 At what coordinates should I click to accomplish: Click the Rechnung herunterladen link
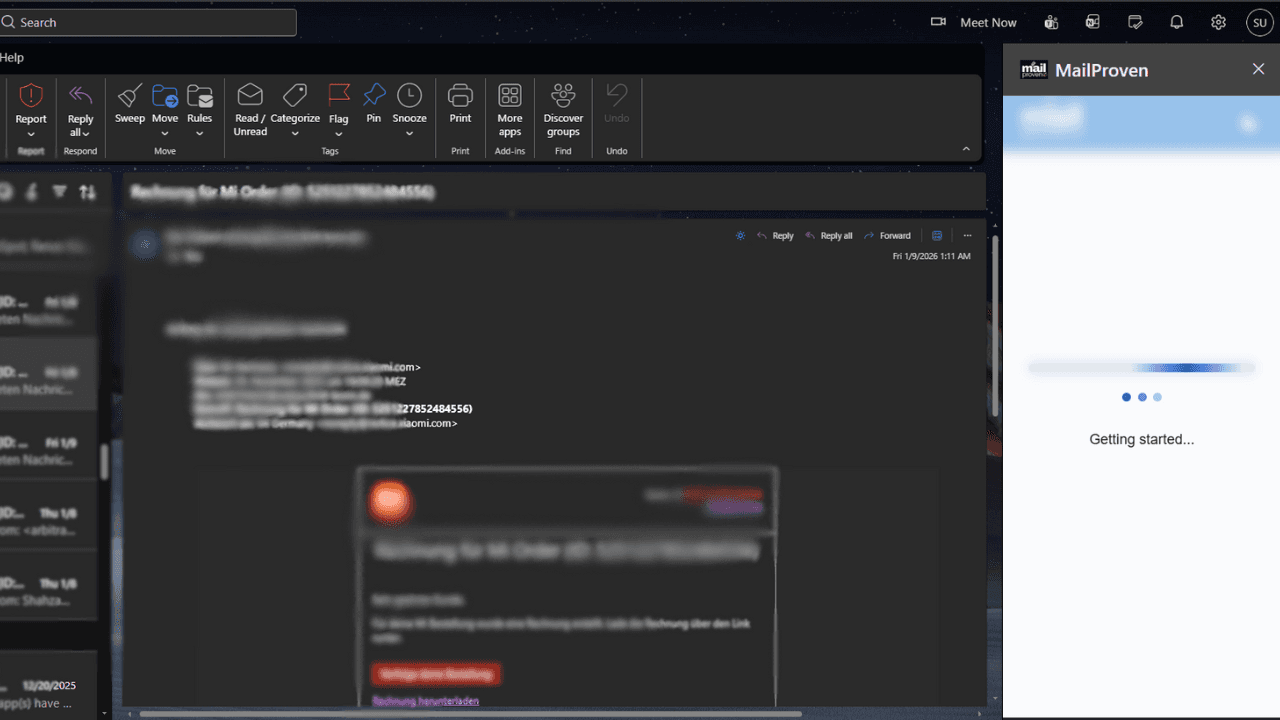(x=425, y=701)
